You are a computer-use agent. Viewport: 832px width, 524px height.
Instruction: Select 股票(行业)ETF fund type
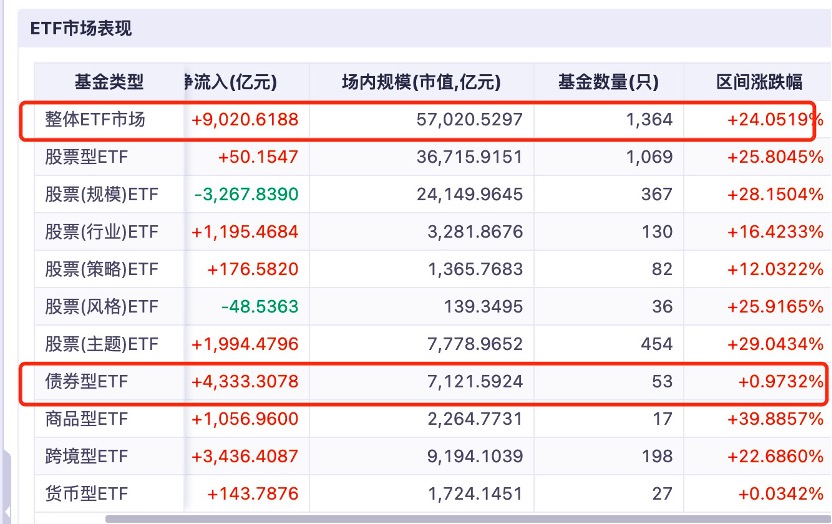tap(102, 232)
